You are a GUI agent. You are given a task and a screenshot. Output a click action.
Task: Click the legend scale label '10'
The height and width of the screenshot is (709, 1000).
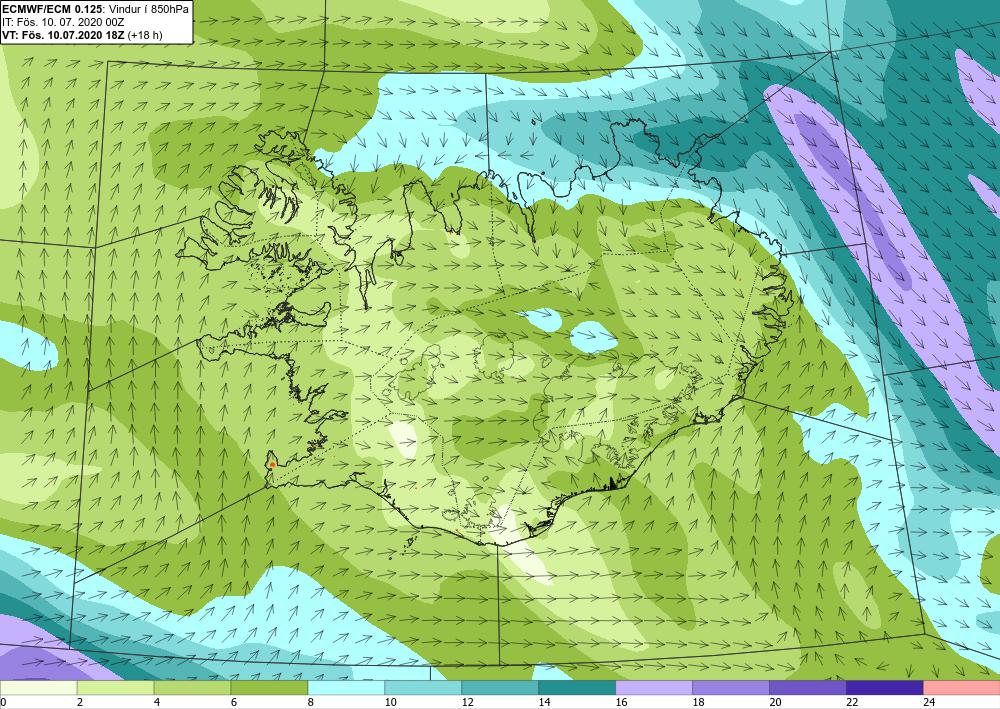[x=390, y=702]
